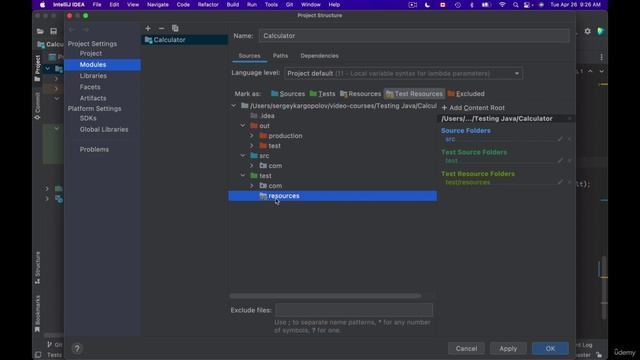The height and width of the screenshot is (360, 640).
Task: Mark folder as Sources
Action: pos(288,94)
